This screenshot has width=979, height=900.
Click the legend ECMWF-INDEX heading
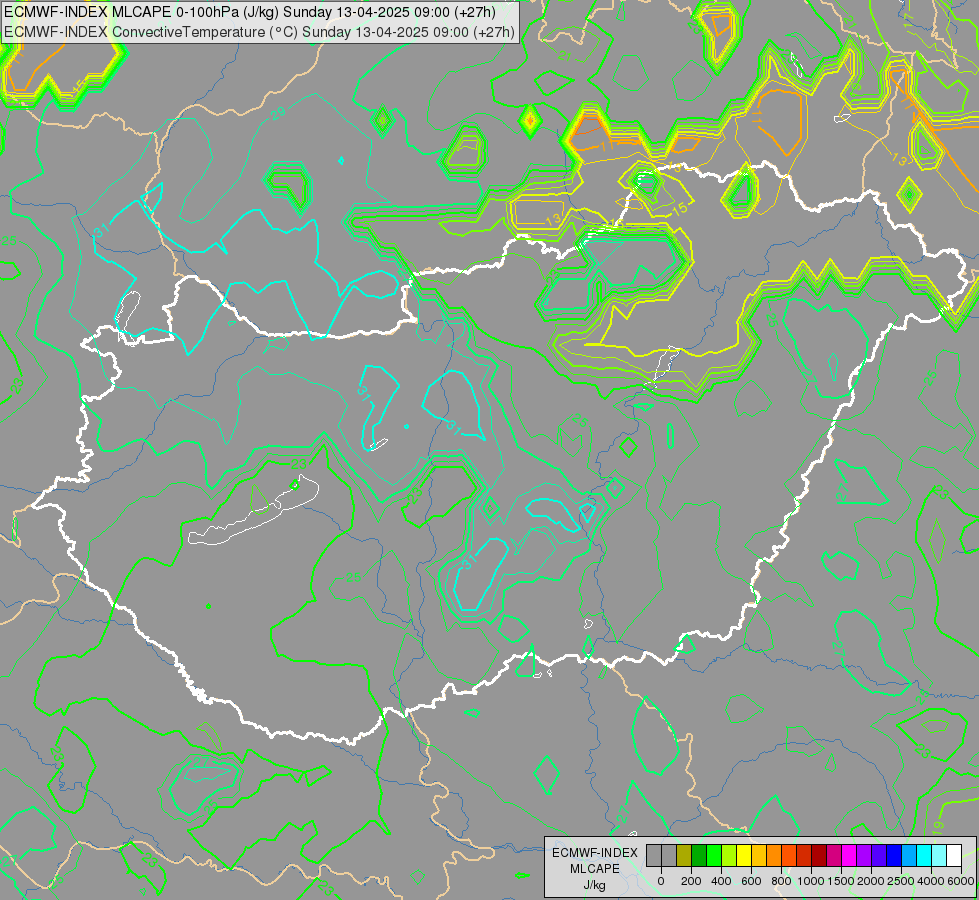pos(595,853)
